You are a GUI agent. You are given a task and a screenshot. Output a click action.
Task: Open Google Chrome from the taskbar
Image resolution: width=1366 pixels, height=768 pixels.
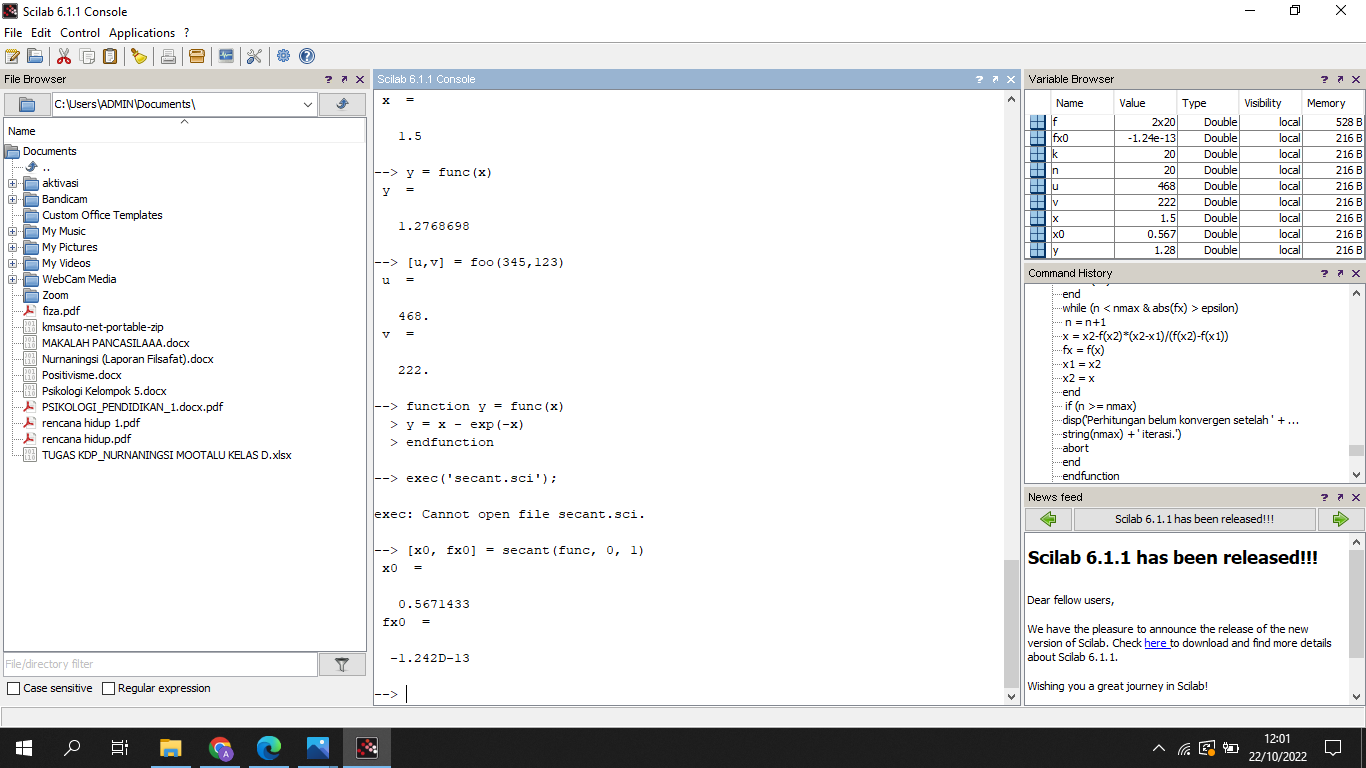[x=220, y=748]
